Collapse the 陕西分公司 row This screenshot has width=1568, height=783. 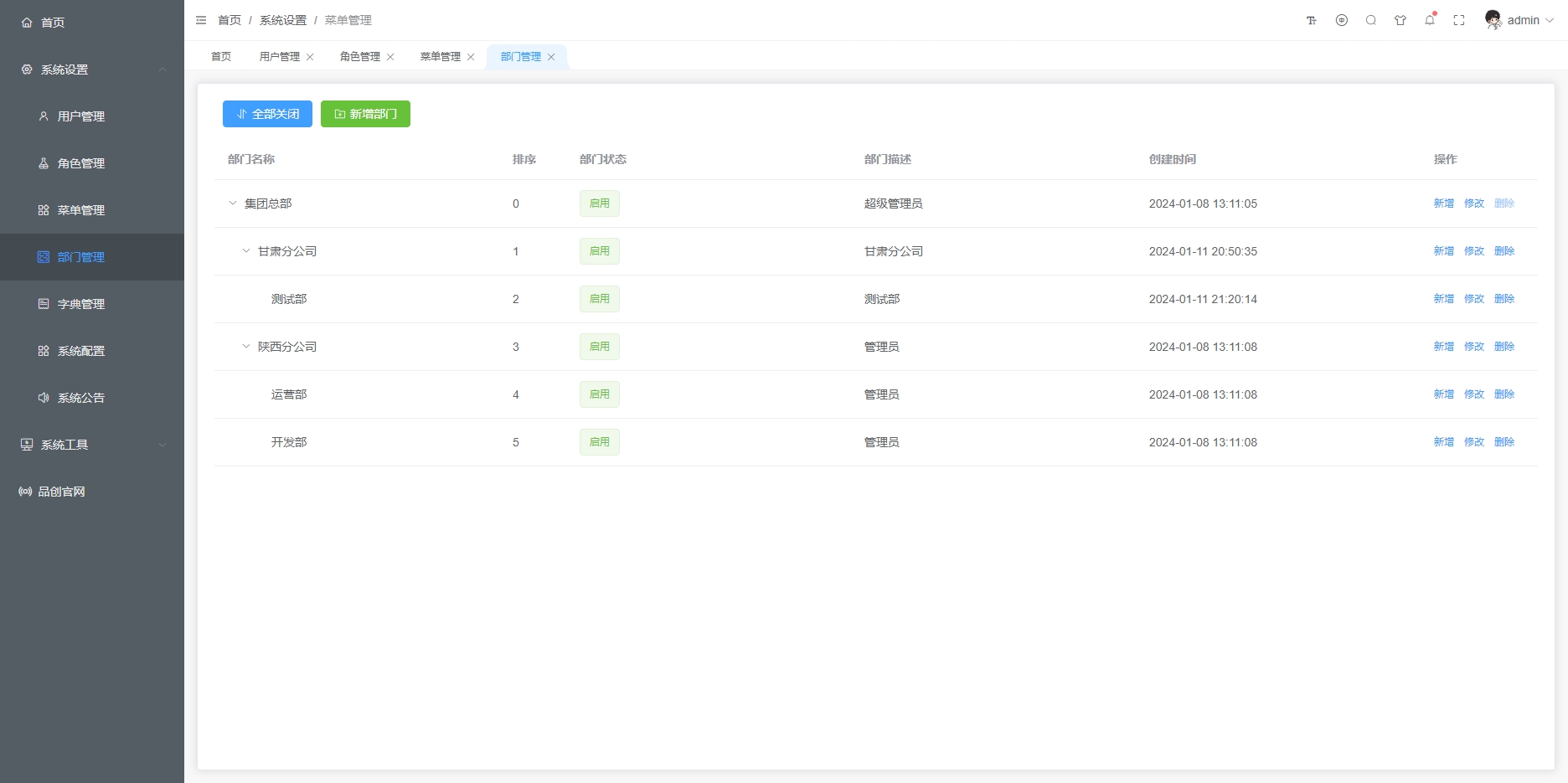coord(246,347)
